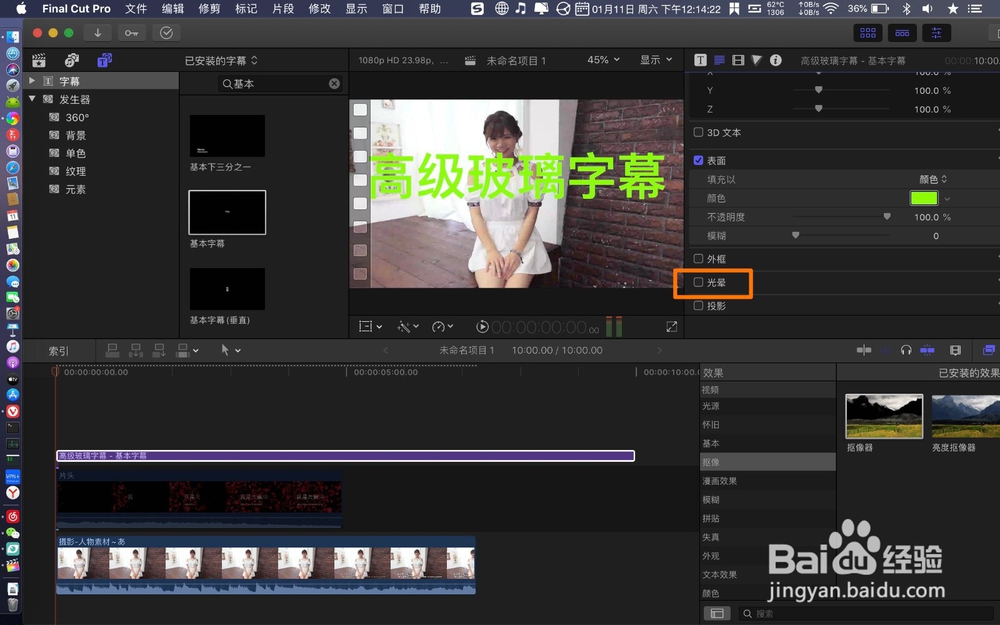This screenshot has width=1000, height=625.
Task: Click the insert clip button
Action: [x=136, y=350]
